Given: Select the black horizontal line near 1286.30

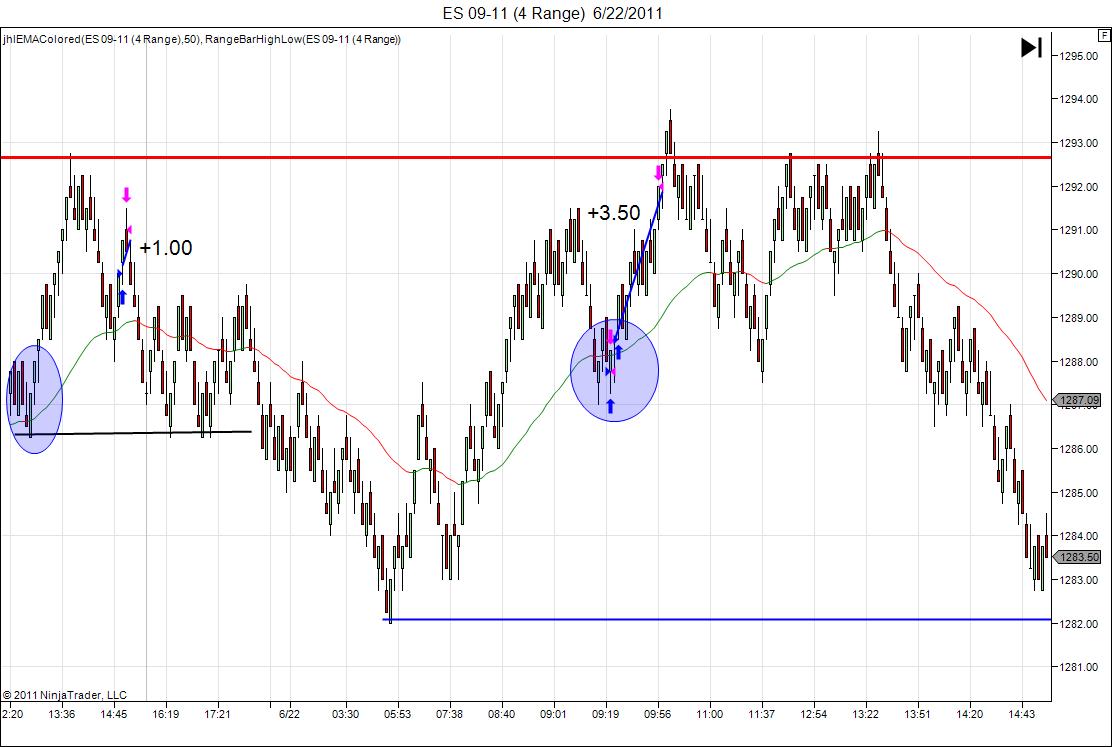Looking at the screenshot, I should 134,433.
